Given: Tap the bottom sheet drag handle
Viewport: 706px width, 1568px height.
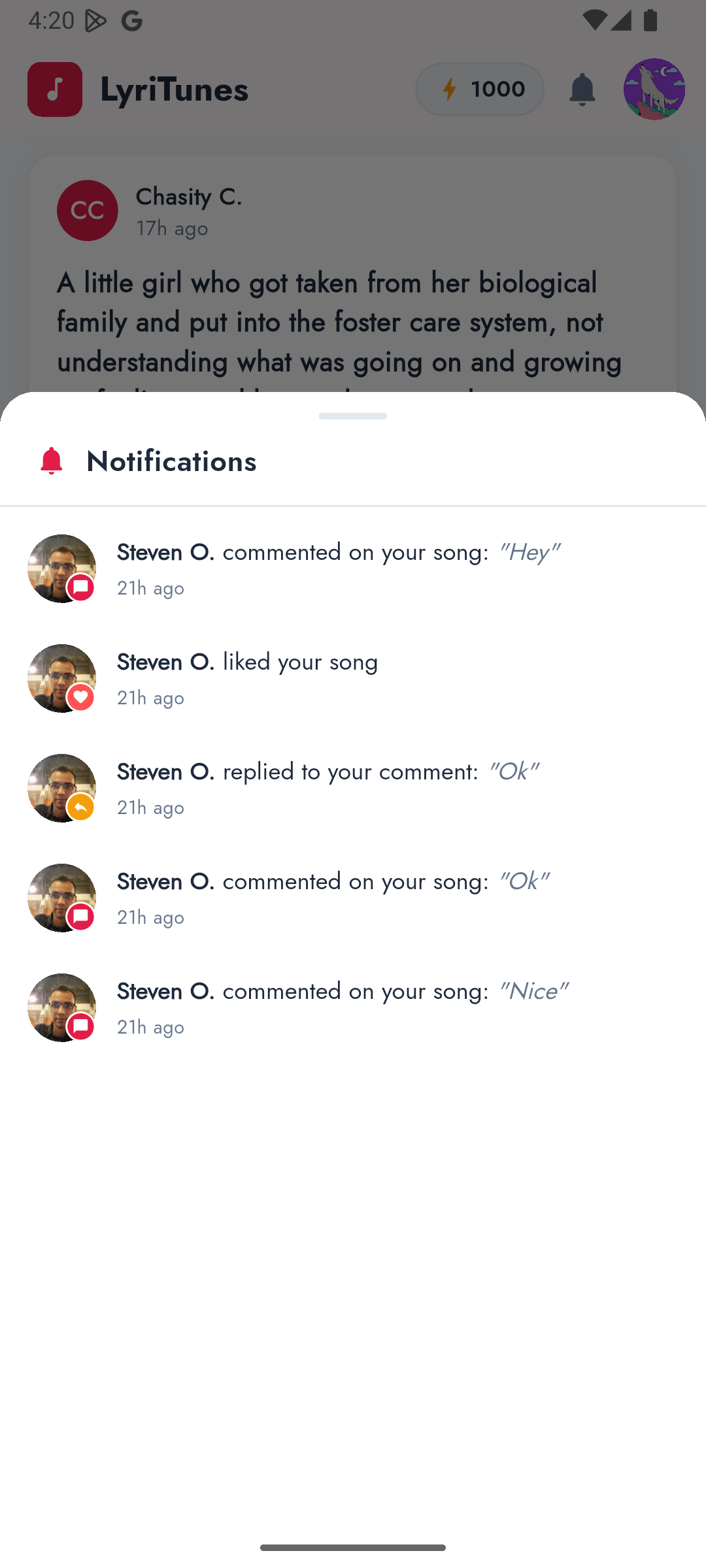Looking at the screenshot, I should point(353,416).
